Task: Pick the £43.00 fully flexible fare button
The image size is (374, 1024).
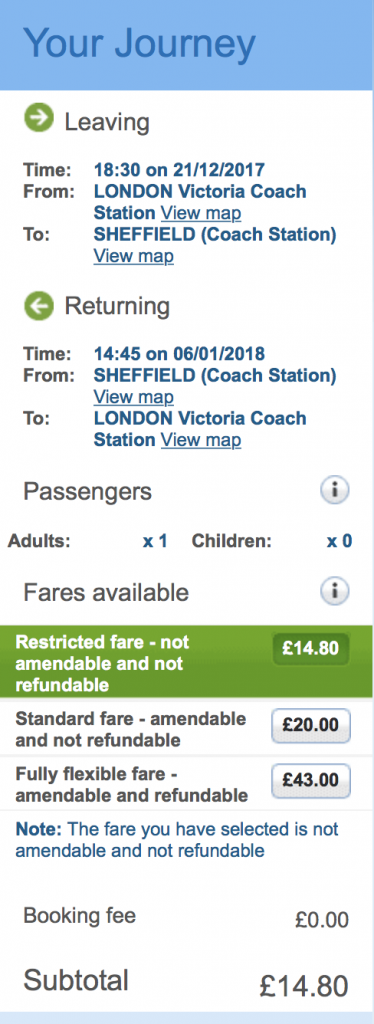Action: 311,782
